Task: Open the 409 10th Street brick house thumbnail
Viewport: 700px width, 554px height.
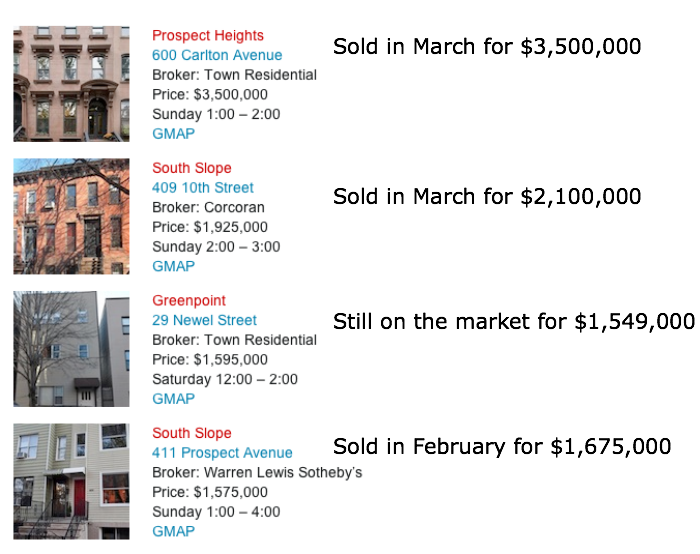Action: tap(71, 217)
